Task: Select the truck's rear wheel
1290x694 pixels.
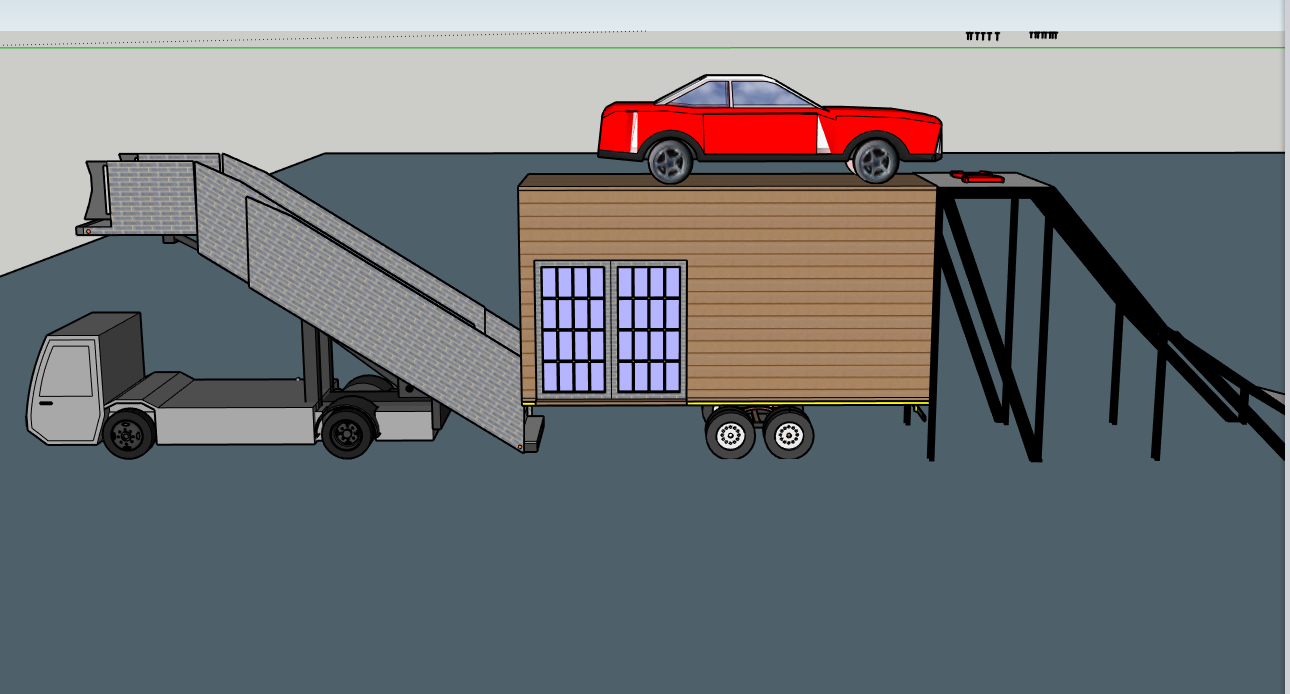Action: (347, 434)
